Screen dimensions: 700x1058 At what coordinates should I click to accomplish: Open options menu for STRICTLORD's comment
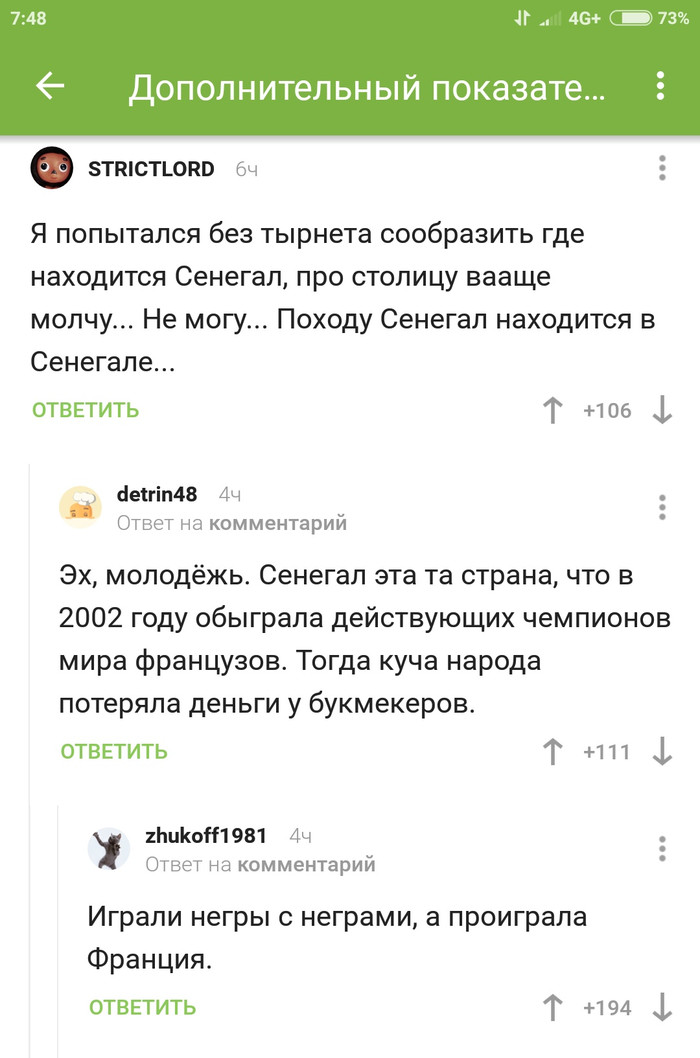pyautogui.click(x=662, y=168)
